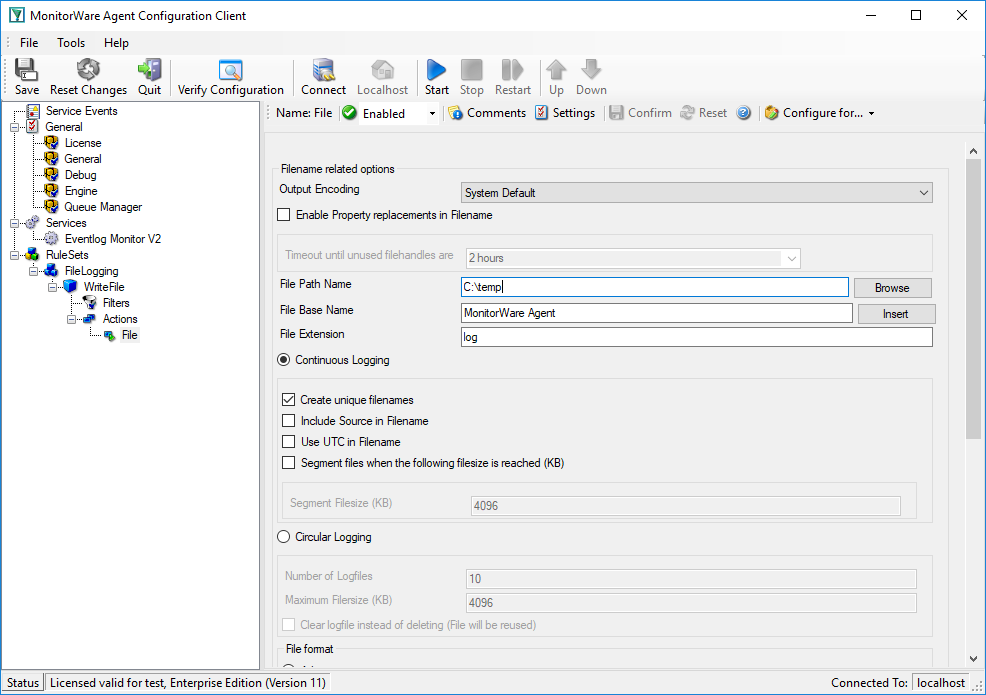The image size is (986, 695).
Task: Select the Queue Manager tree node
Action: [103, 207]
